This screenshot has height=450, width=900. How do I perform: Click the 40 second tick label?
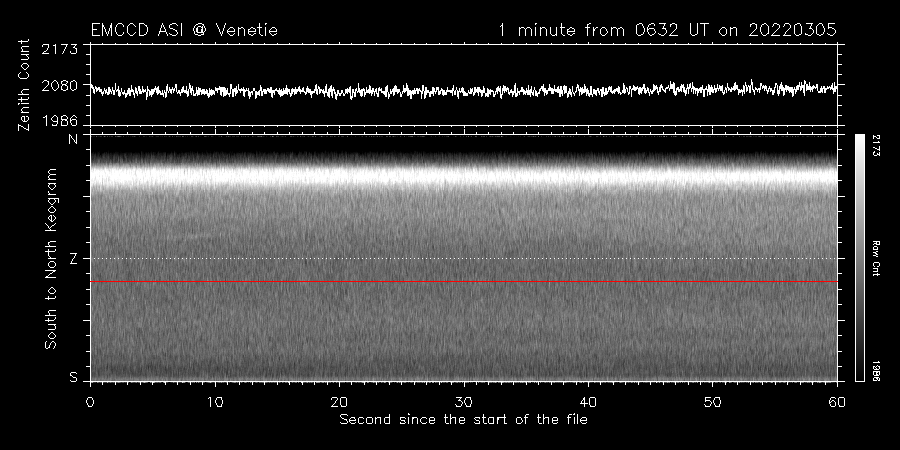click(588, 402)
